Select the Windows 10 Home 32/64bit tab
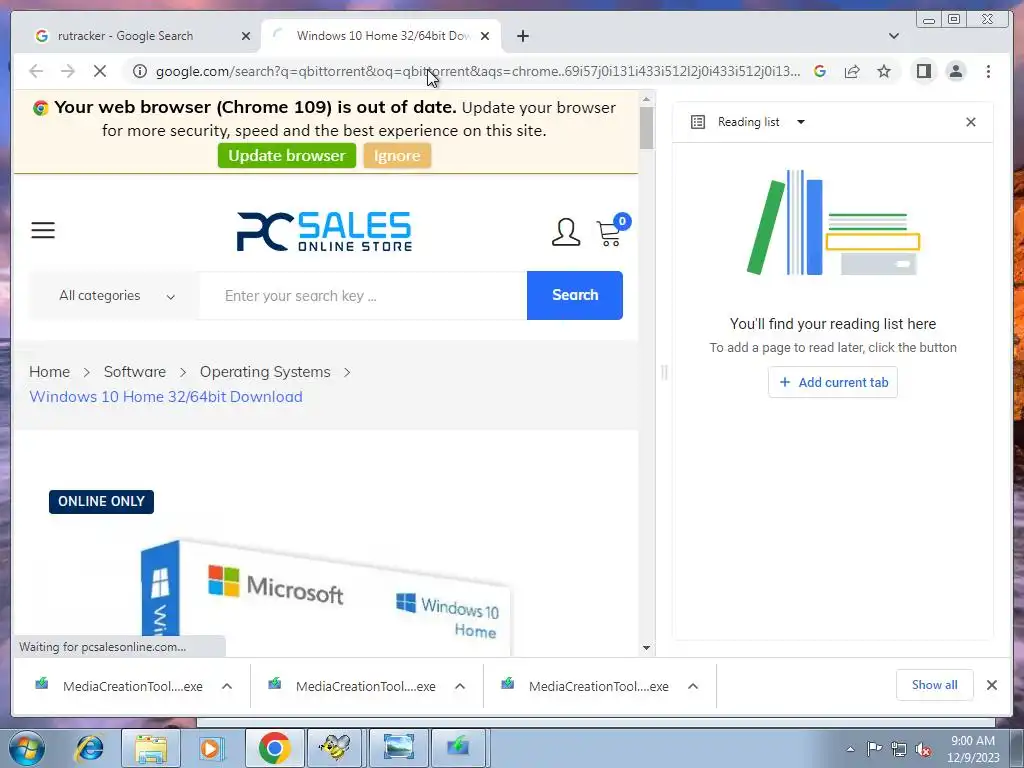The width and height of the screenshot is (1024, 768). point(382,36)
